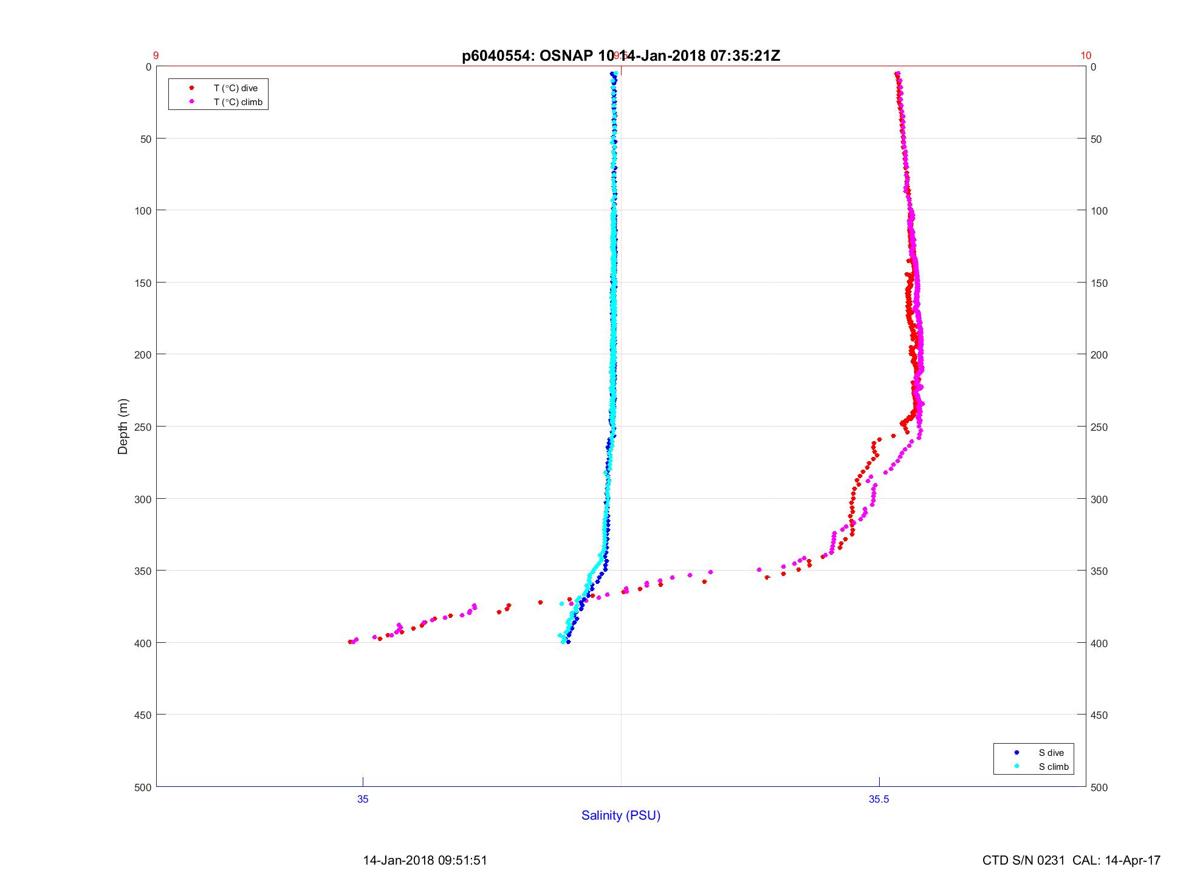Click the cyan dot marker in salinity legend
The width and height of the screenshot is (1200, 885).
[1016, 766]
